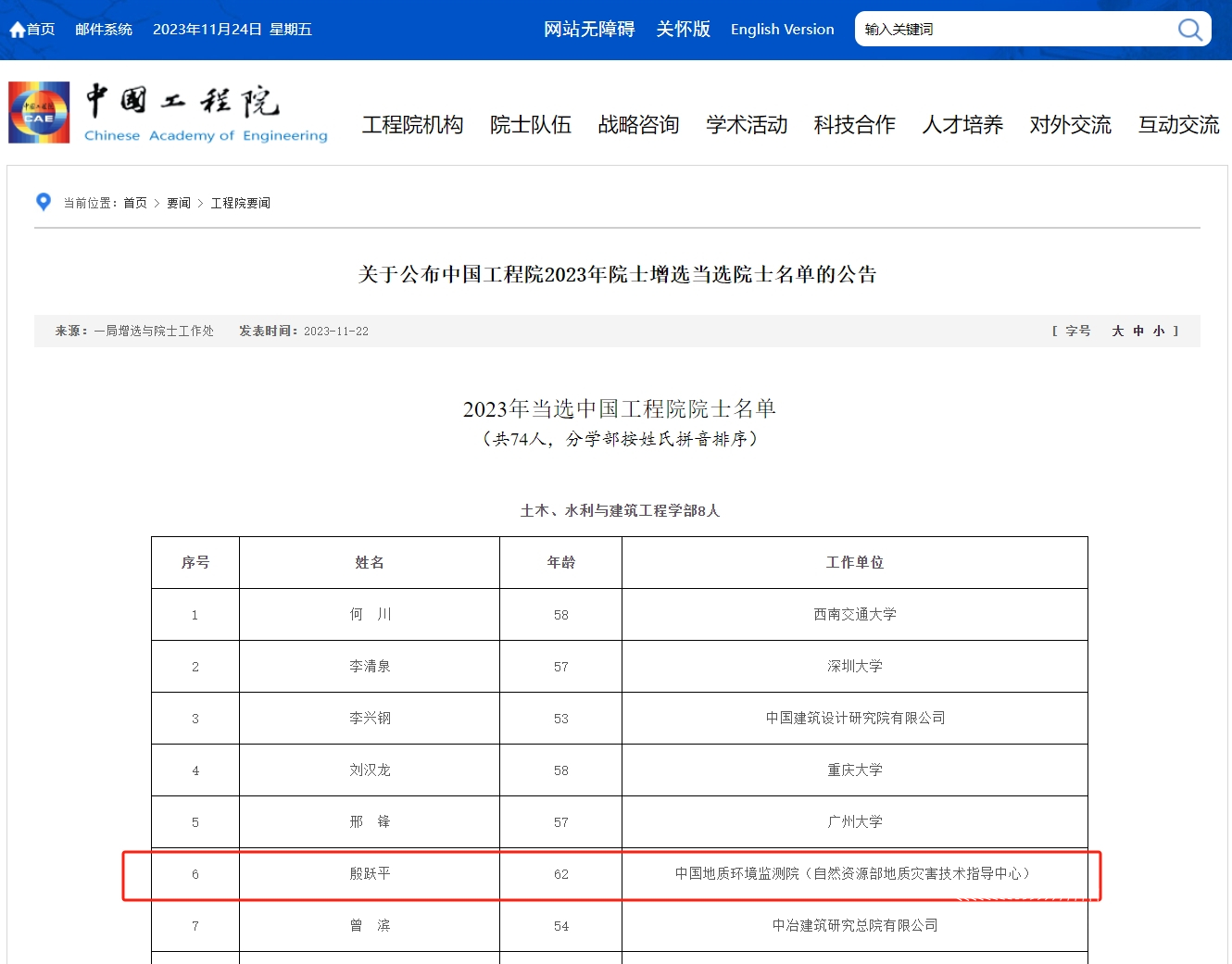Click the 中国工程院 calligraphy title

(182, 101)
